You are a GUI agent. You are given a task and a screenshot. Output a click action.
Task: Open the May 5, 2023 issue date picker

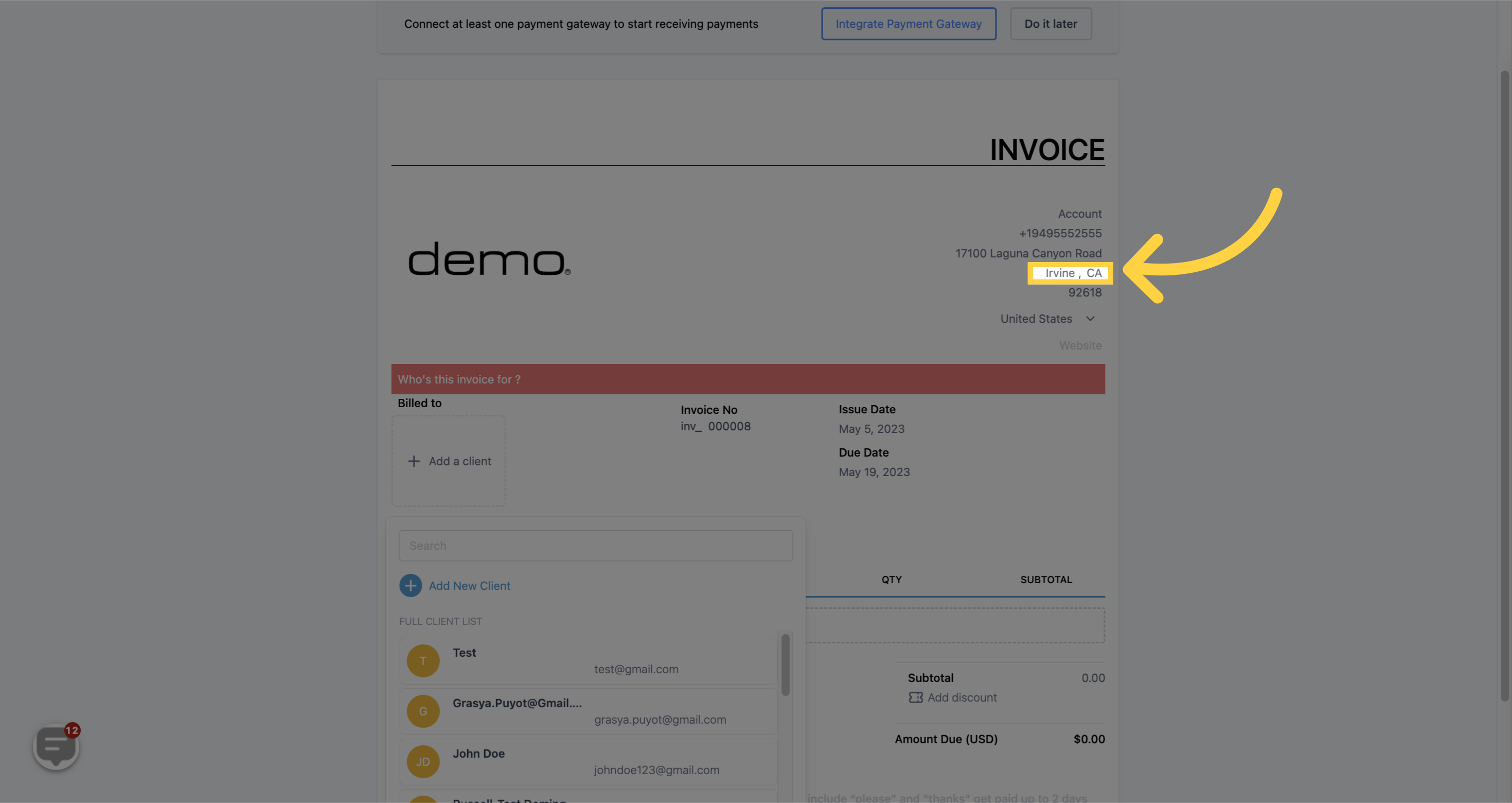[871, 429]
